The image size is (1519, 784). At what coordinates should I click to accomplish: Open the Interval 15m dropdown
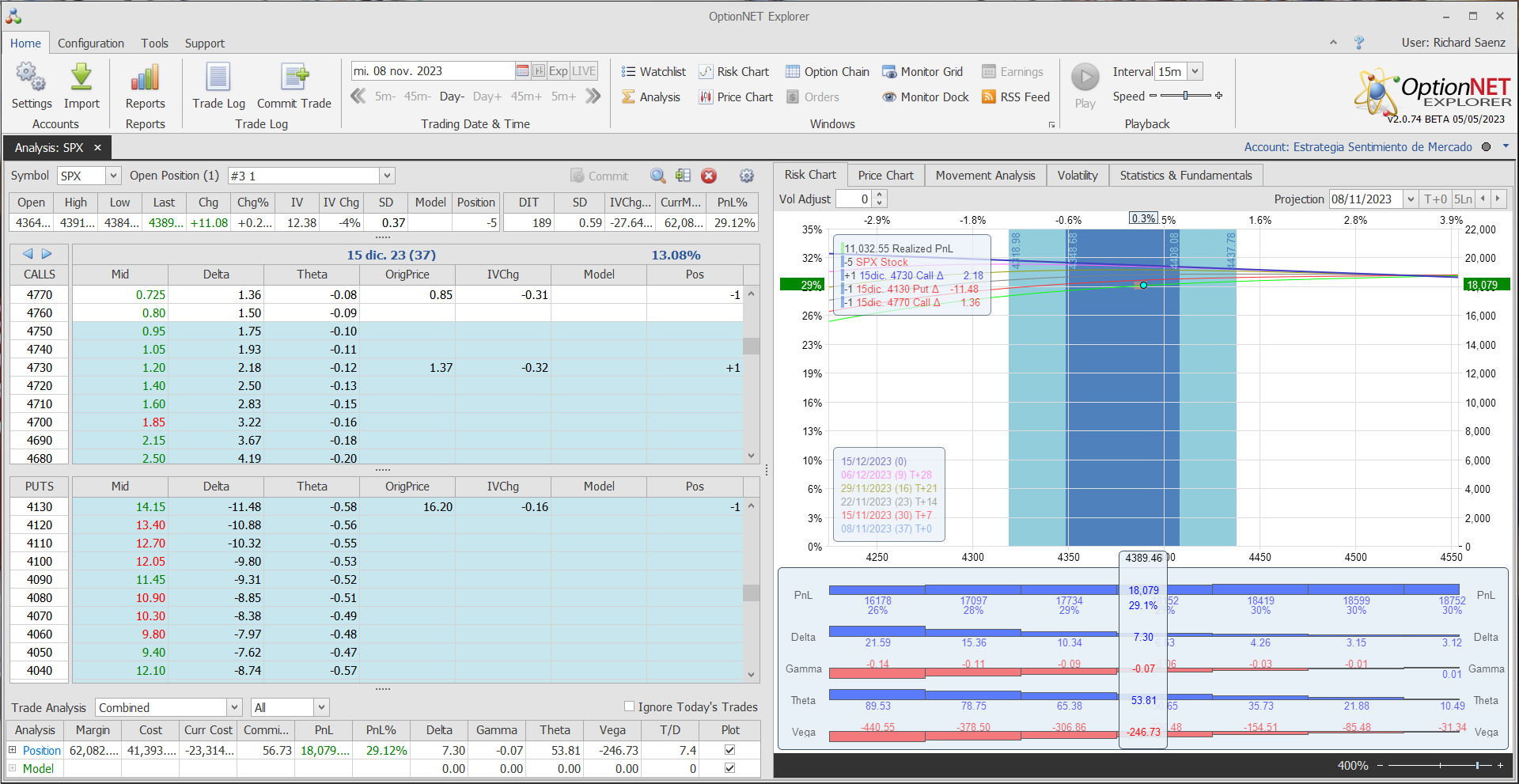coord(1195,71)
